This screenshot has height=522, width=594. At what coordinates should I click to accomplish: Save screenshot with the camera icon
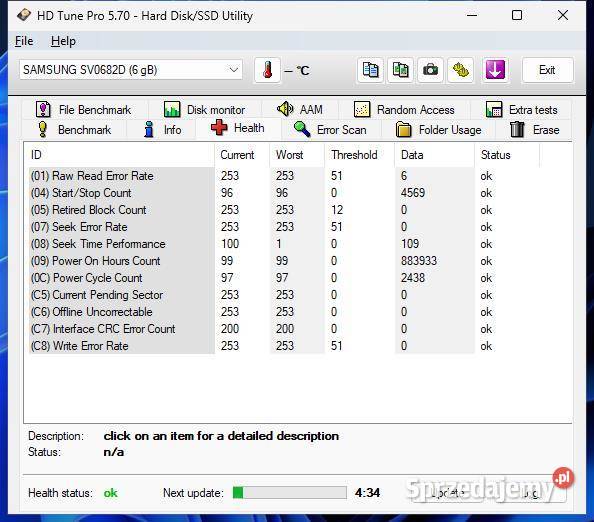pyautogui.click(x=430, y=70)
